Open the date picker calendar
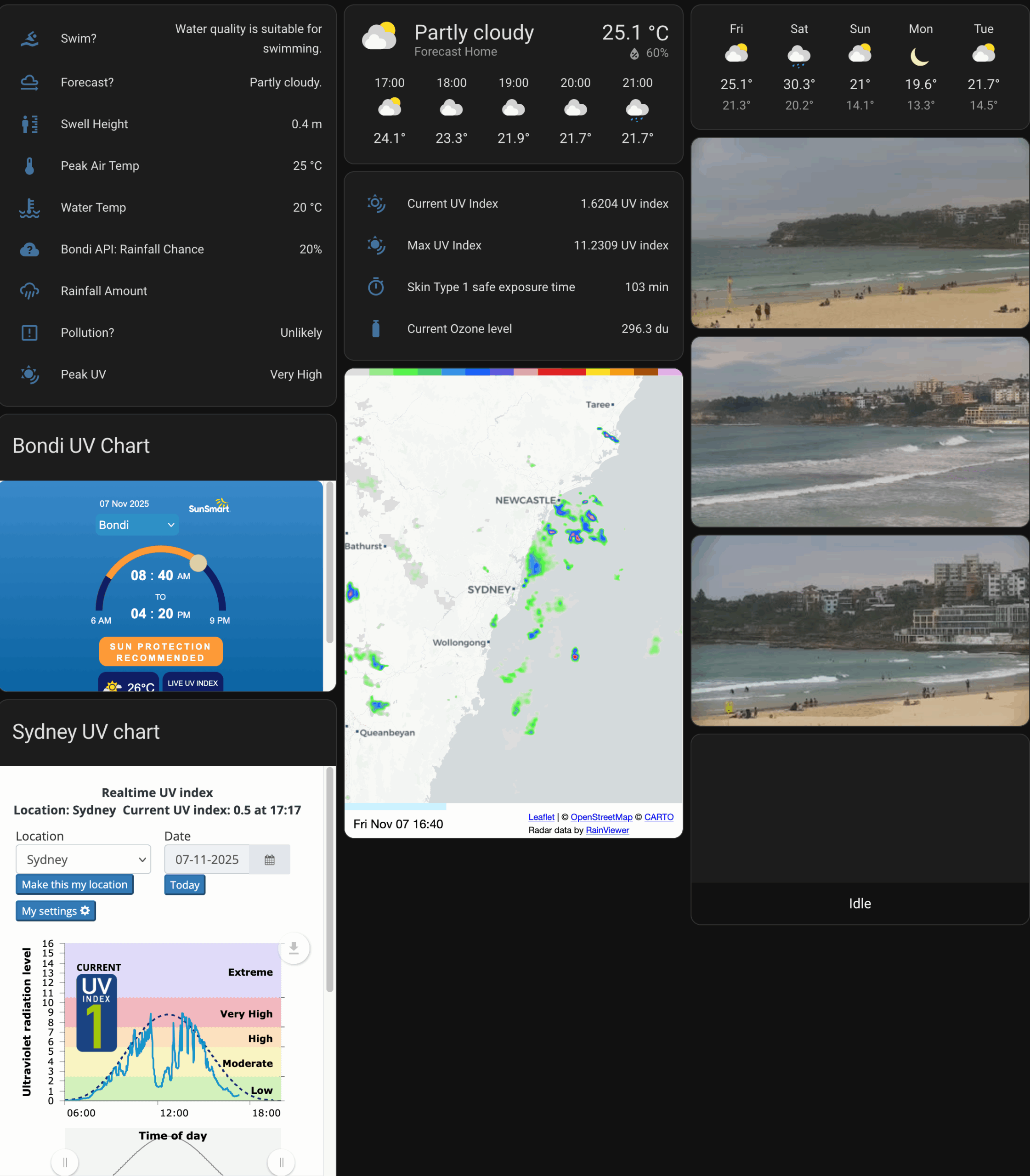The height and width of the screenshot is (1176, 1030). point(269,859)
